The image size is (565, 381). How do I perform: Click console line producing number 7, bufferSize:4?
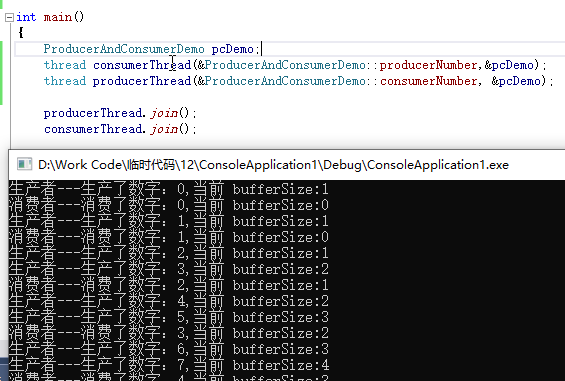(x=169, y=365)
